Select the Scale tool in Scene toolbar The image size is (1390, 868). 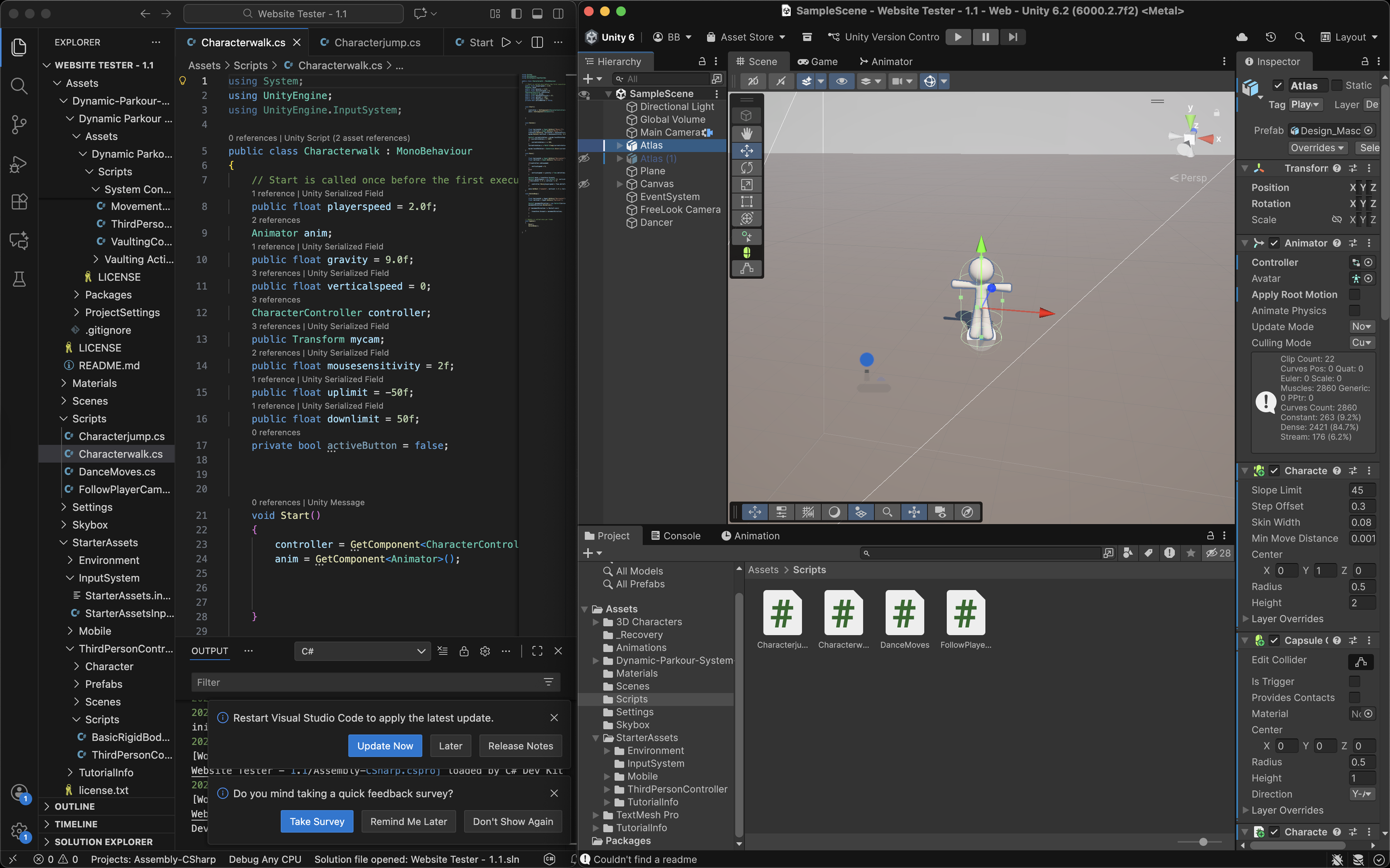746,184
